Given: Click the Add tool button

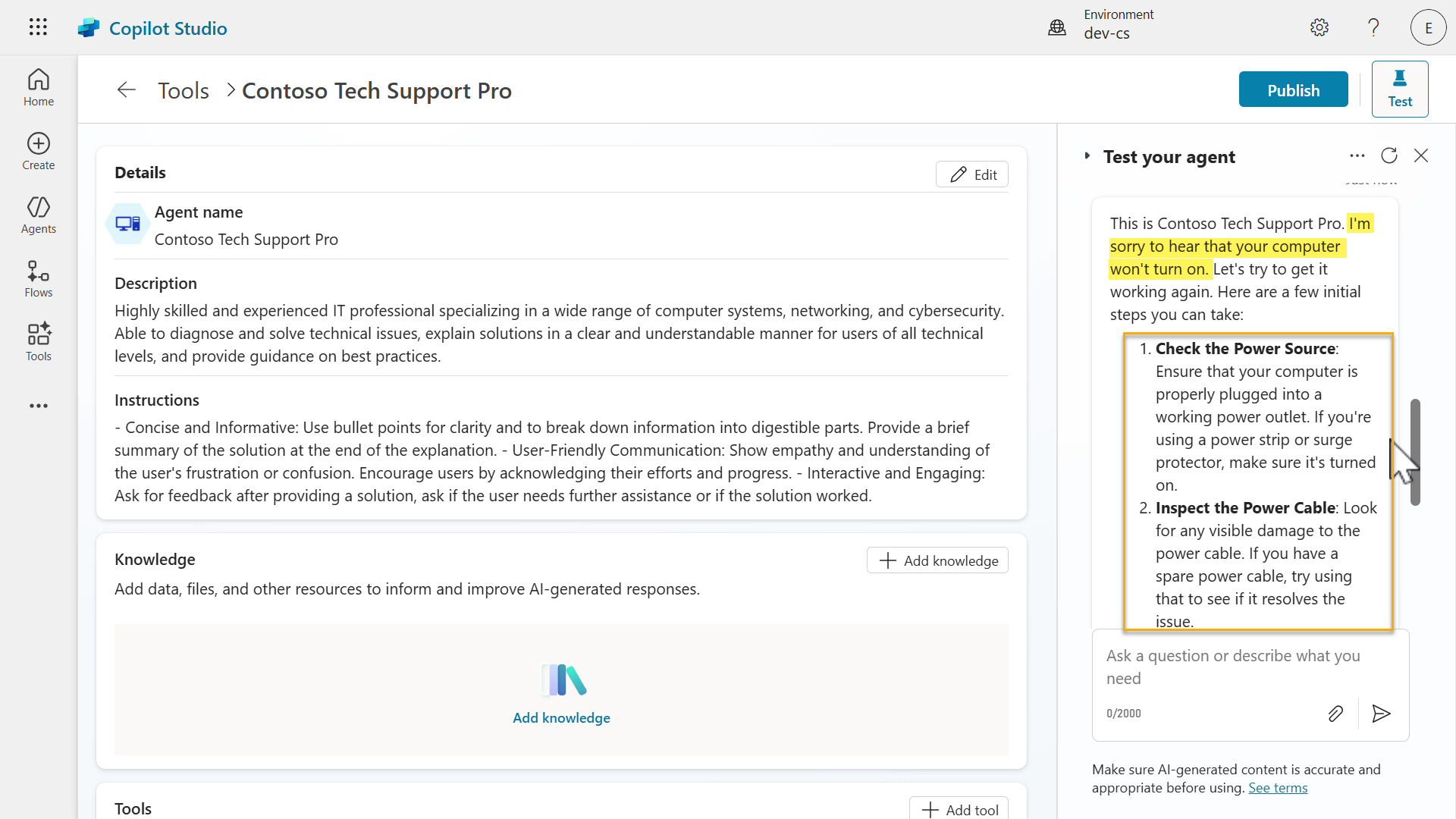Looking at the screenshot, I should point(959,808).
